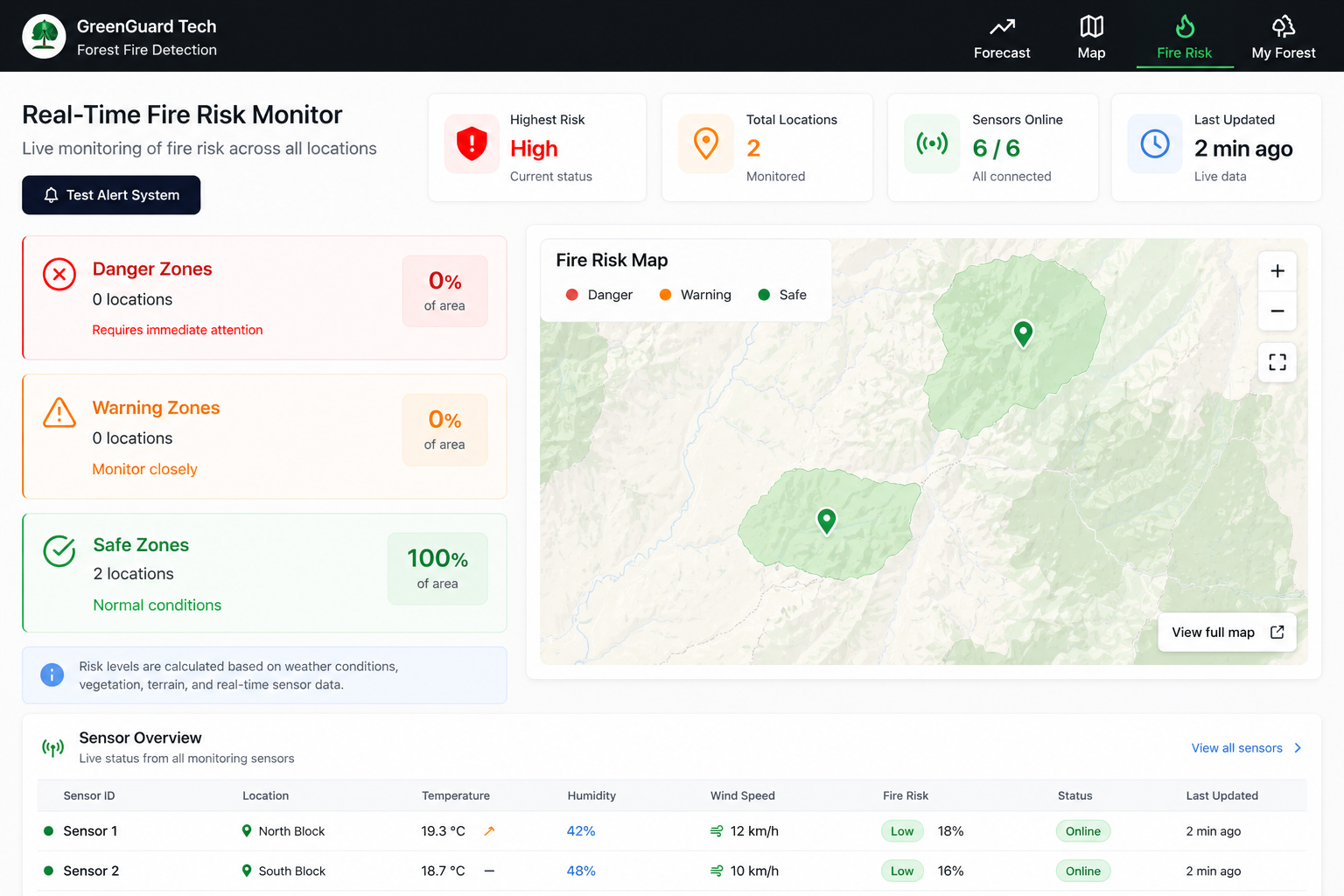Zoom out on the Fire Risk Map
Image resolution: width=1344 pixels, height=896 pixels.
point(1277,311)
